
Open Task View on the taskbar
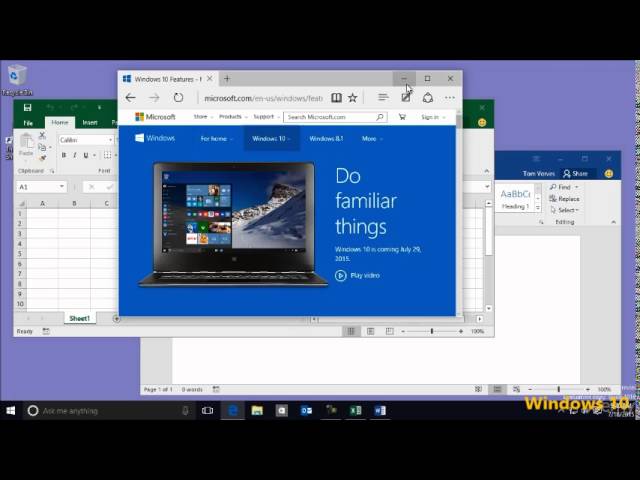pos(207,411)
